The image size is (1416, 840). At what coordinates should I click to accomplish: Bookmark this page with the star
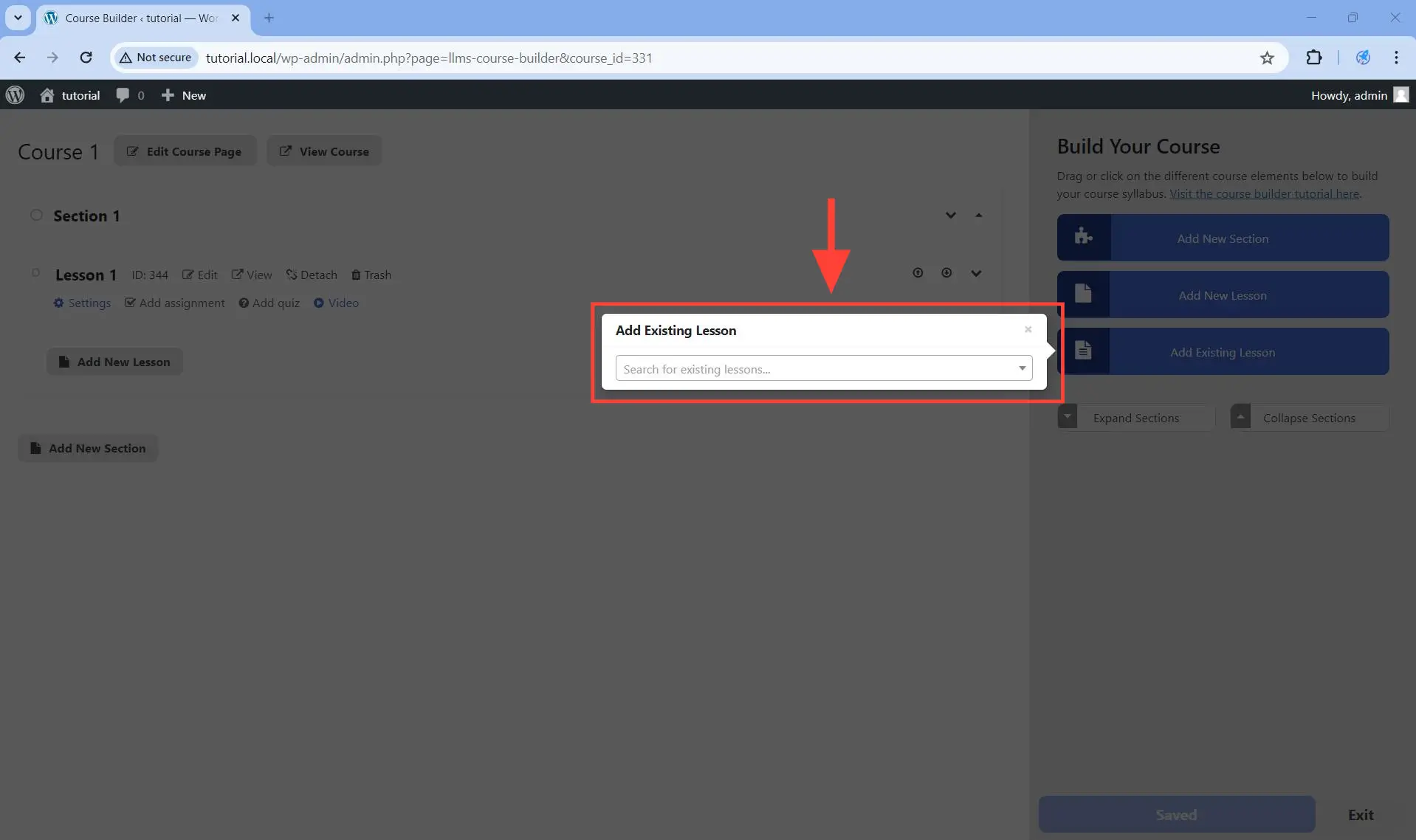pos(1267,58)
